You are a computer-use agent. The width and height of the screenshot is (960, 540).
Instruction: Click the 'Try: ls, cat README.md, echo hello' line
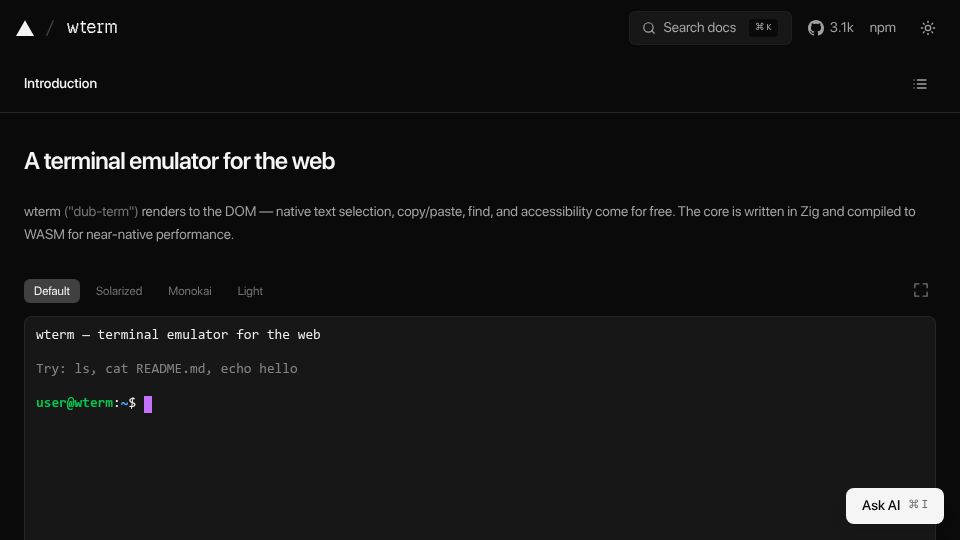pos(167,369)
